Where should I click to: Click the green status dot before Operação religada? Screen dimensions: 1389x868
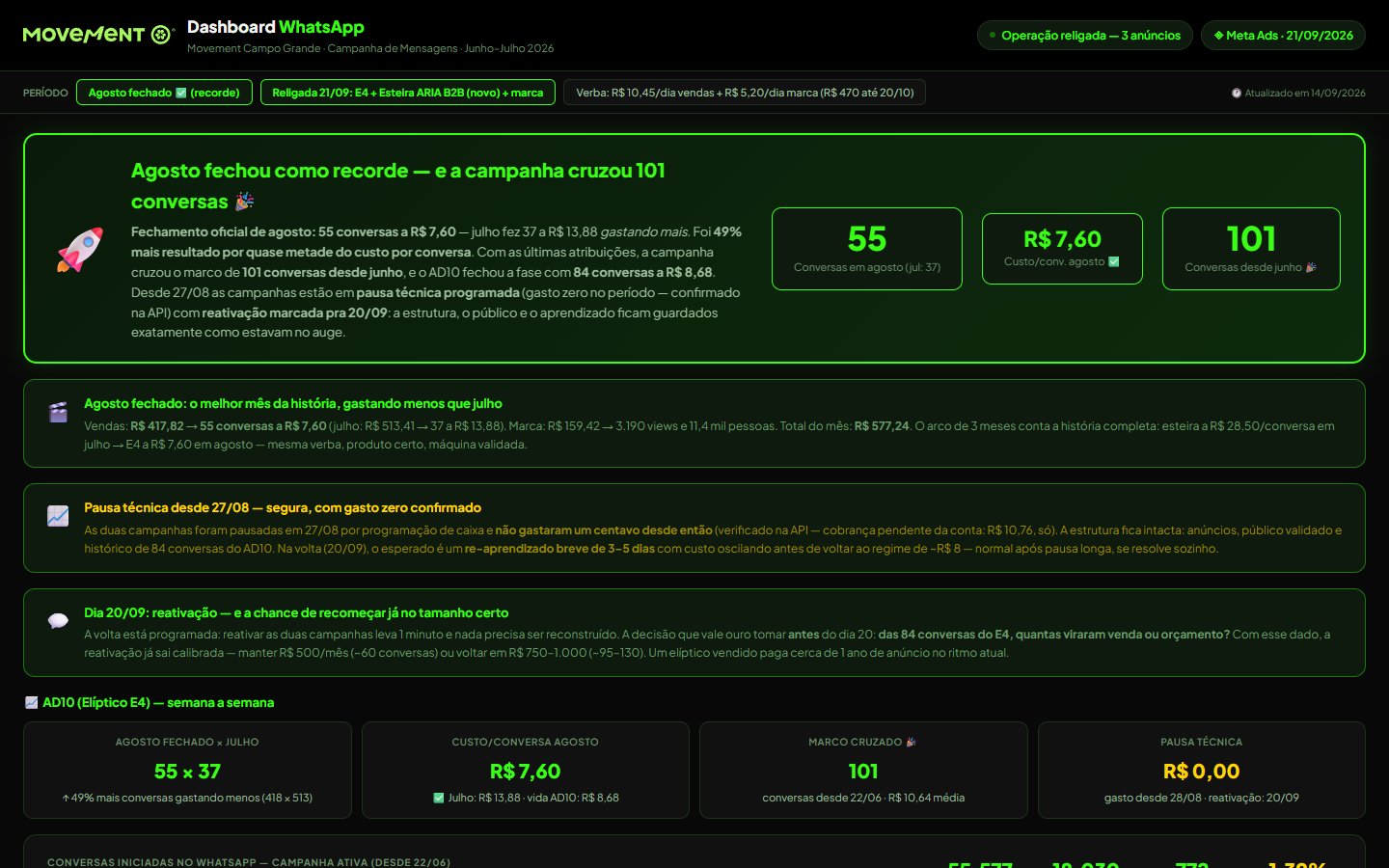pyautogui.click(x=993, y=36)
